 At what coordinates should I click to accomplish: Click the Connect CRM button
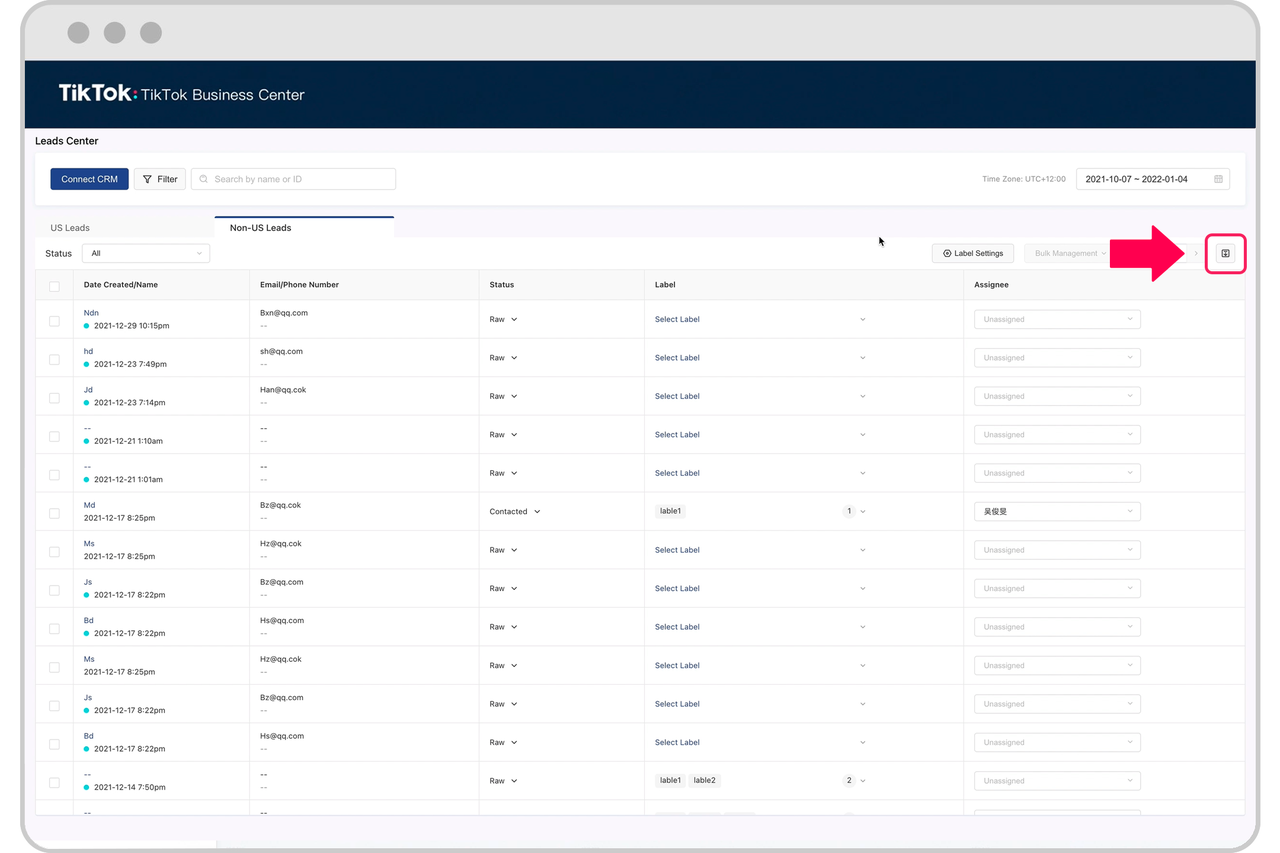tap(89, 180)
